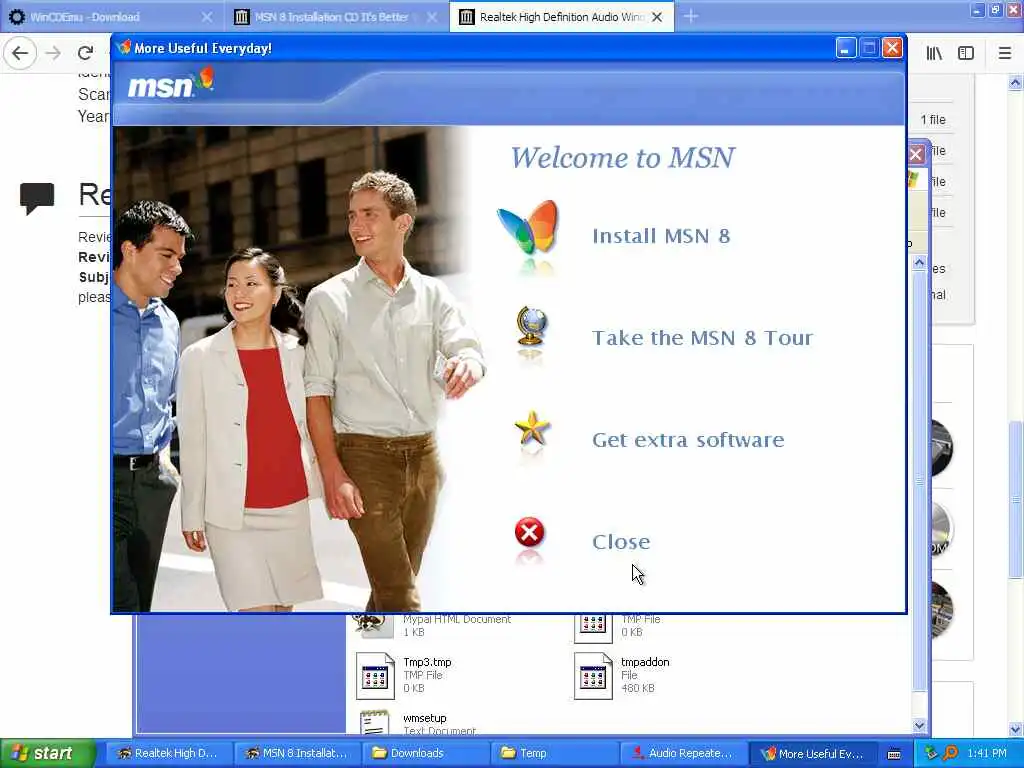1024x768 pixels.
Task: Switch to Downloads folder in taskbar
Action: click(426, 753)
